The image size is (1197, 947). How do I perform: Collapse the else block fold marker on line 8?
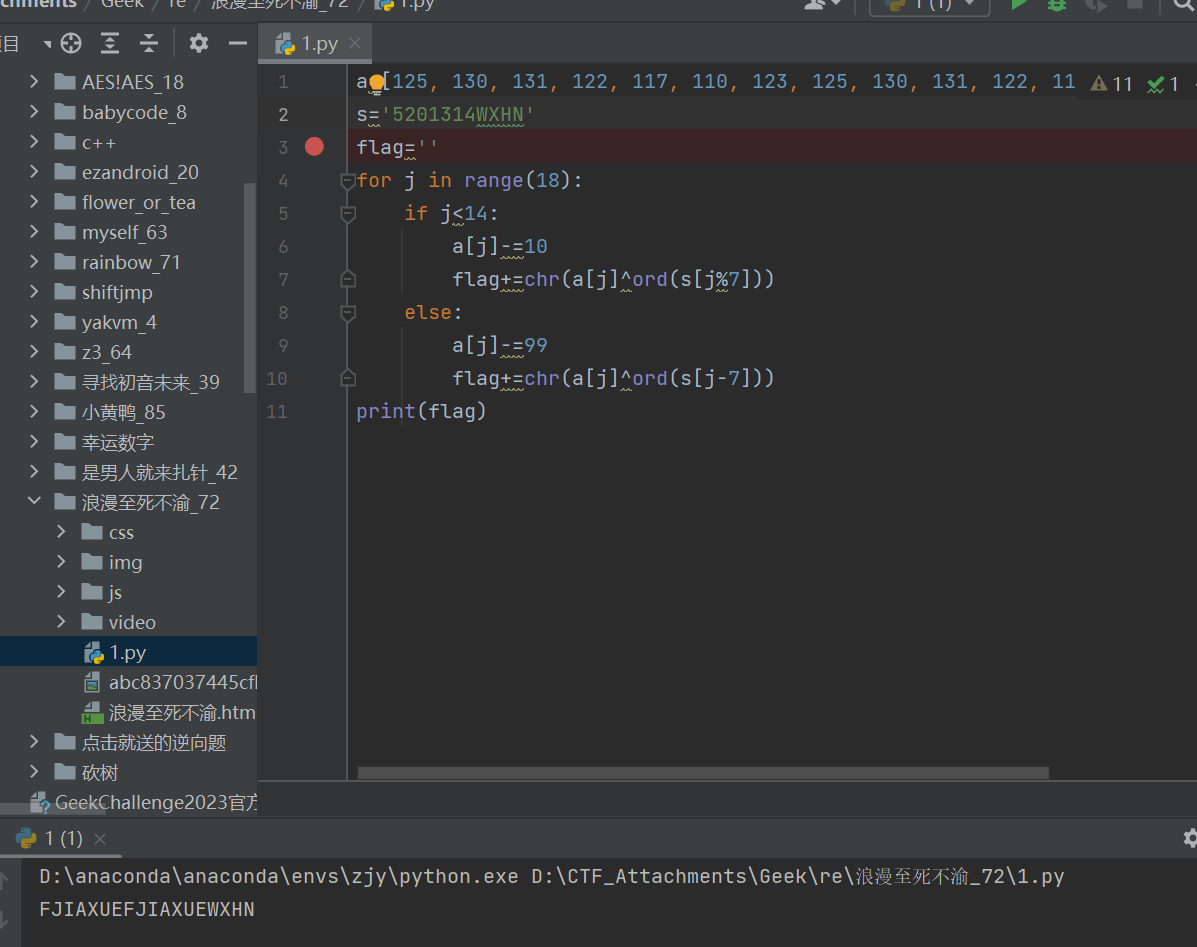coord(348,313)
